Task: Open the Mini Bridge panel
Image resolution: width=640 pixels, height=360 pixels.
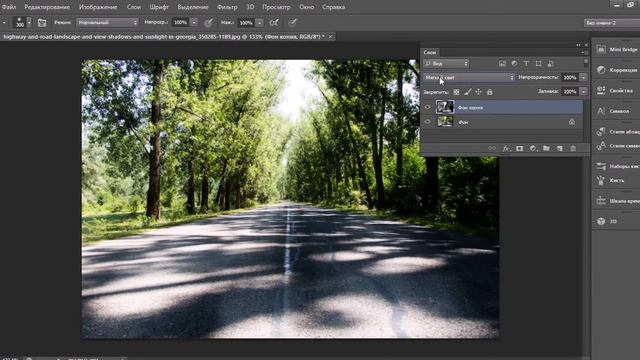Action: coord(616,49)
